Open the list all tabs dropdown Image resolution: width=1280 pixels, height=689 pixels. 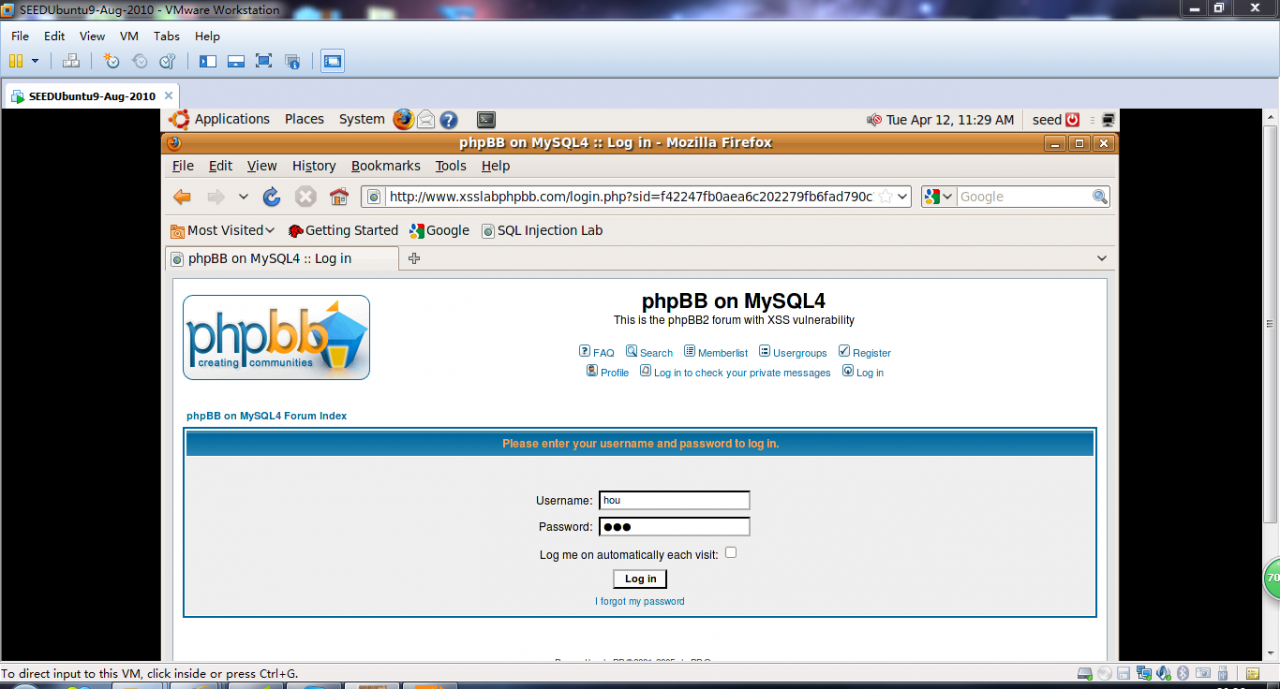(x=1101, y=258)
